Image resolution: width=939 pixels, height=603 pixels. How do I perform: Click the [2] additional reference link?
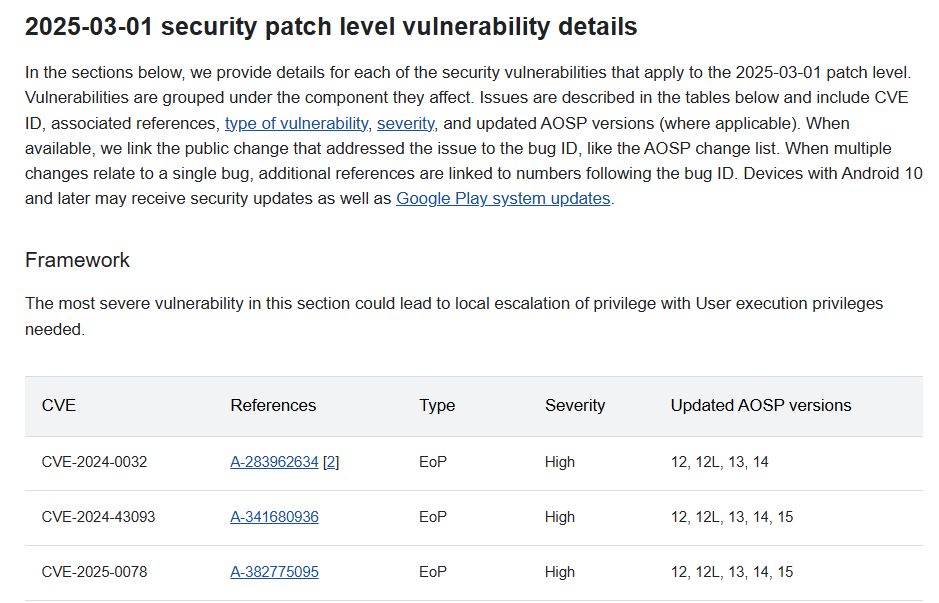[331, 462]
